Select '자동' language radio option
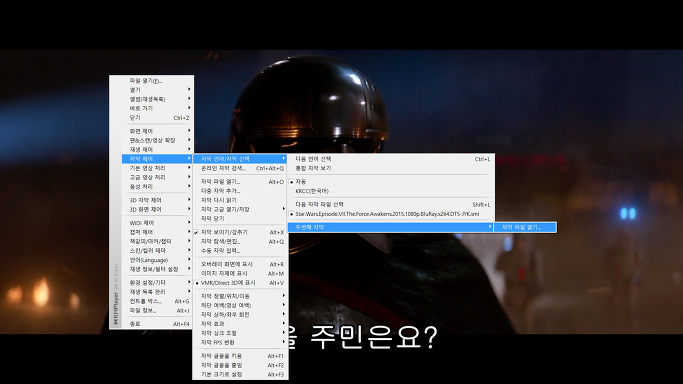The width and height of the screenshot is (683, 384). (391, 182)
